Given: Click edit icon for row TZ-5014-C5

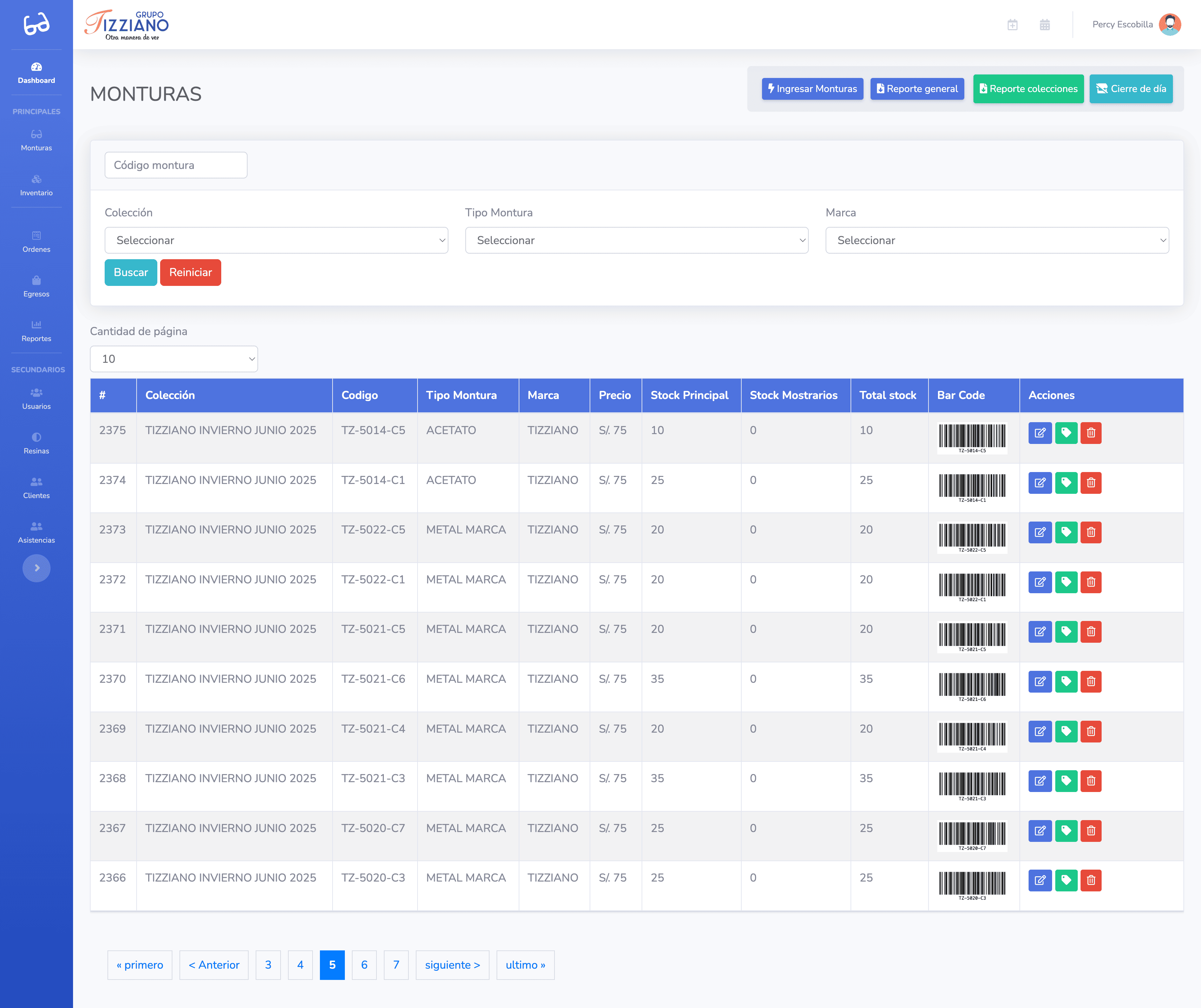Looking at the screenshot, I should tap(1040, 433).
